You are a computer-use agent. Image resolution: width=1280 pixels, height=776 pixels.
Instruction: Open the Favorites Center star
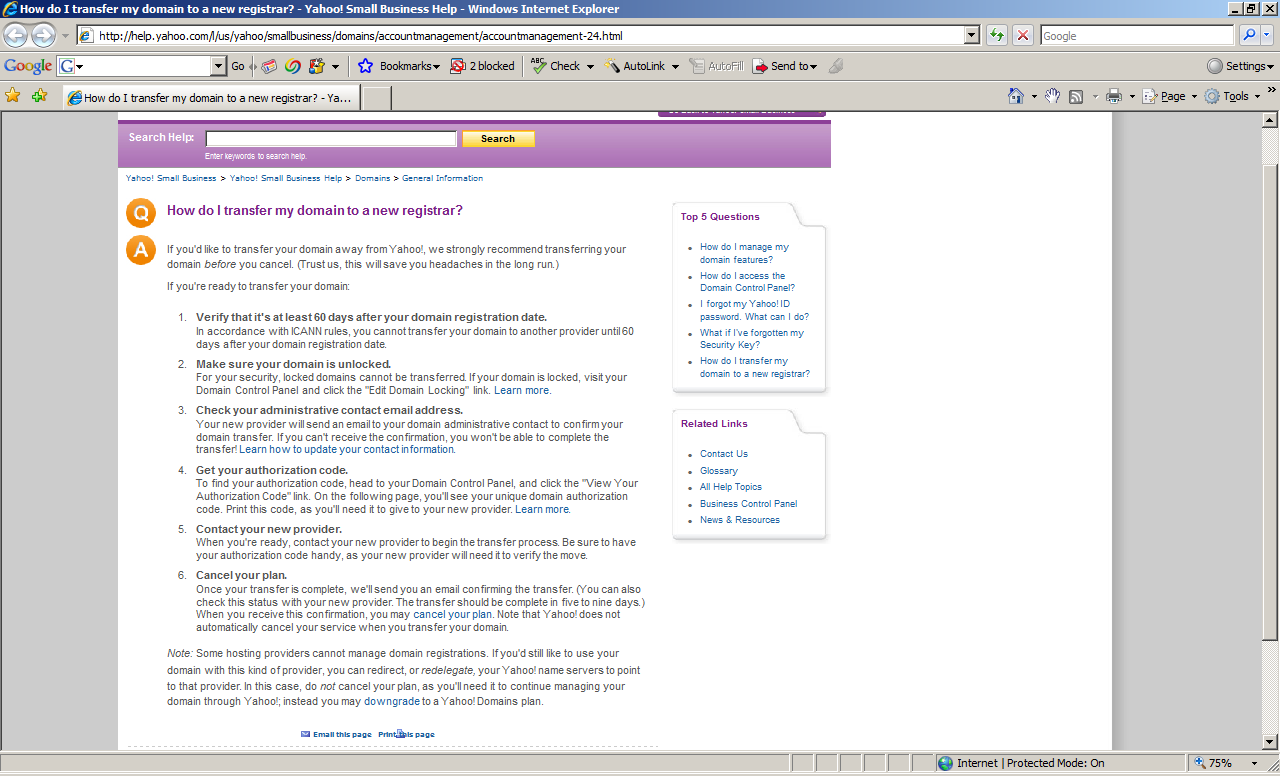pos(13,96)
